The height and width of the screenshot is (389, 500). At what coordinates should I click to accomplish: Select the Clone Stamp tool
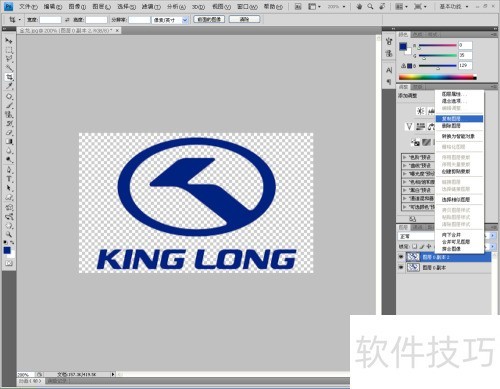(x=9, y=115)
